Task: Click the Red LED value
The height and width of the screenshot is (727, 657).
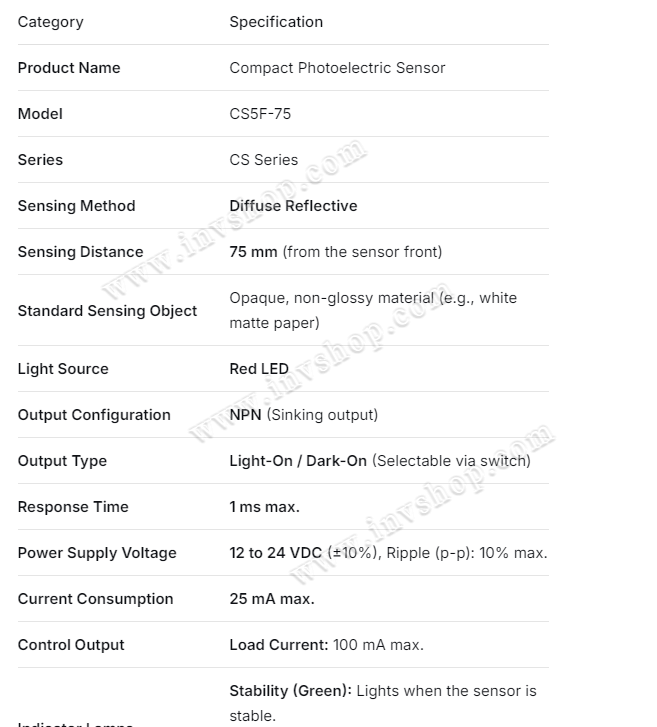Action: (259, 369)
